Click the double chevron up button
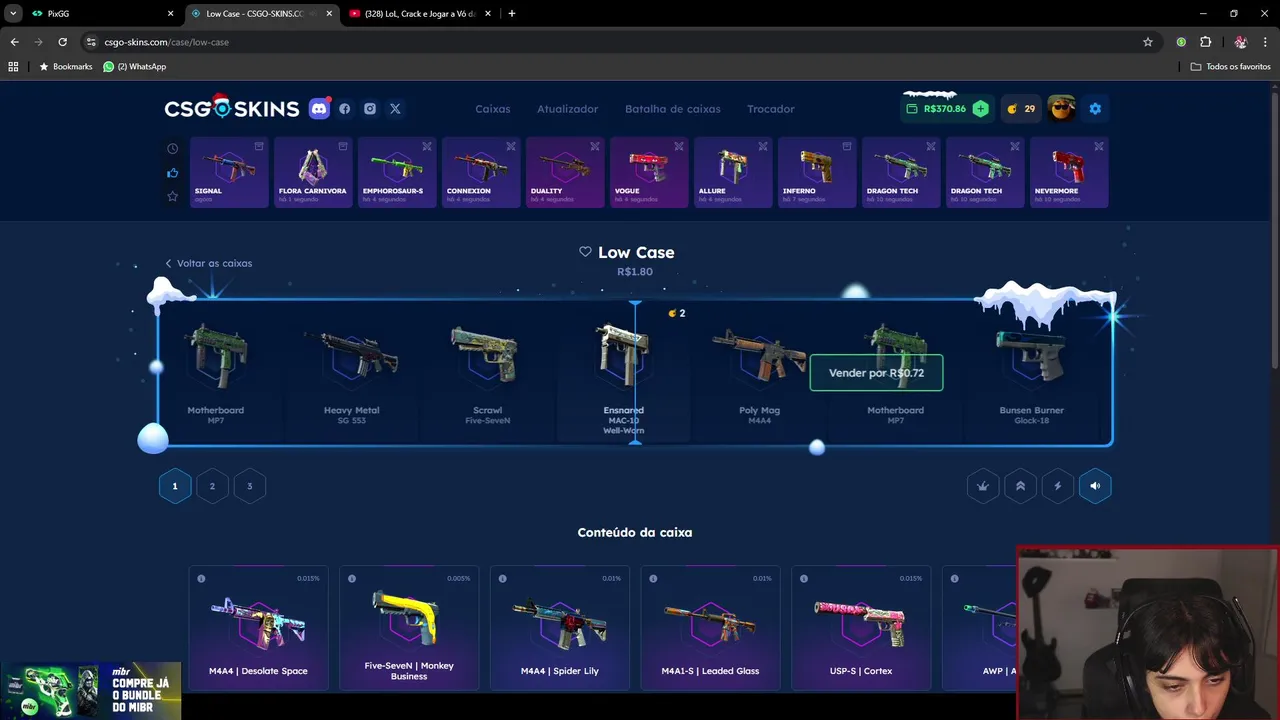 click(1020, 486)
